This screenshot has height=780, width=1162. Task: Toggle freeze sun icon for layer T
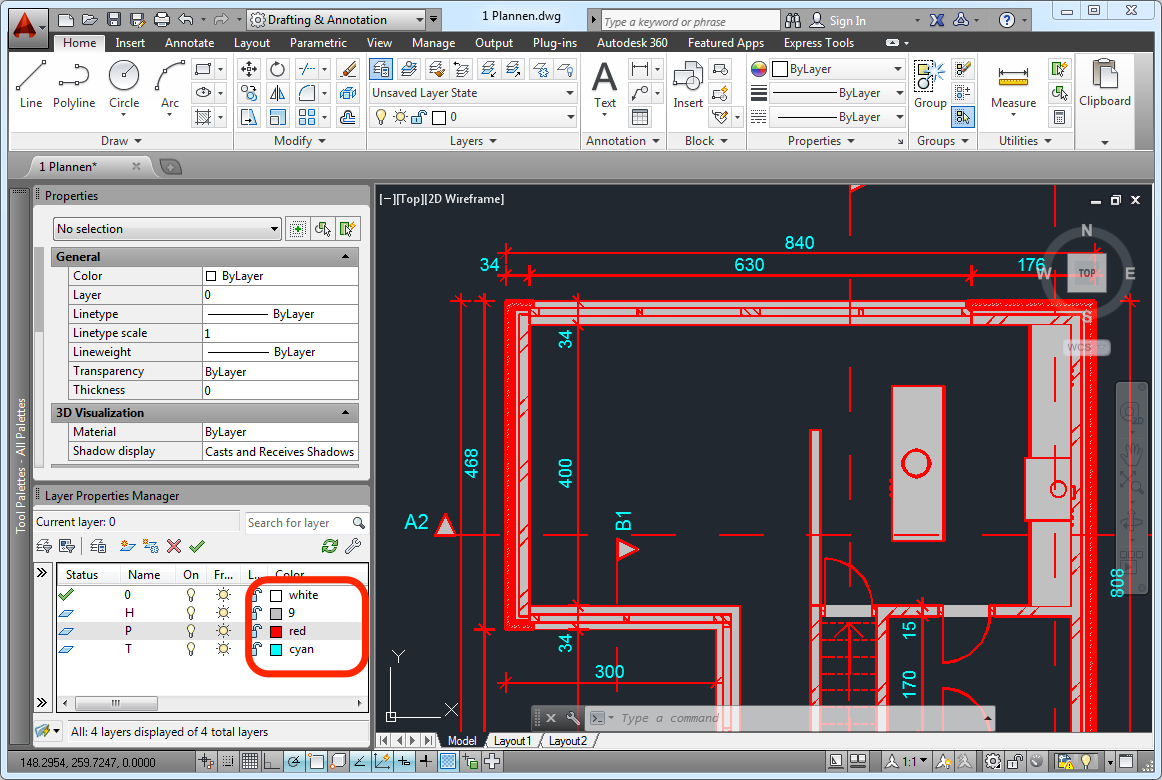[222, 649]
